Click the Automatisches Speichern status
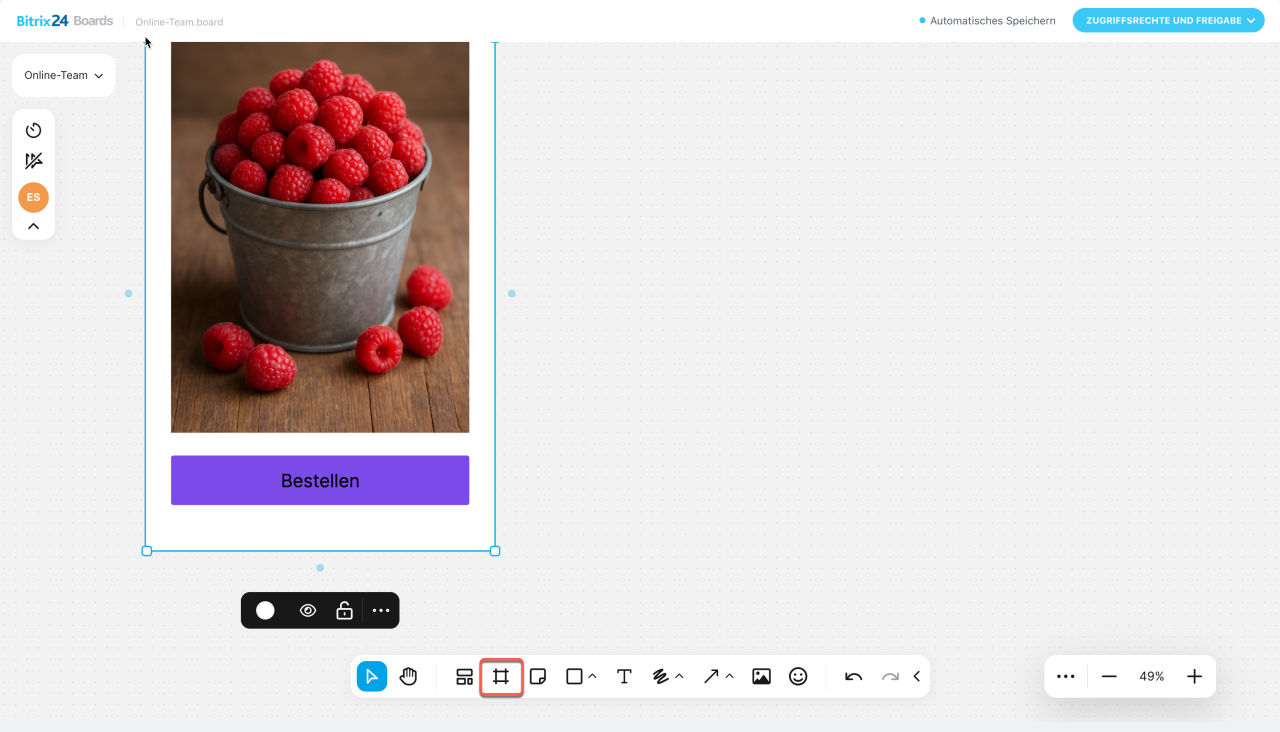Screen dimensions: 1280x732 [x=987, y=21]
